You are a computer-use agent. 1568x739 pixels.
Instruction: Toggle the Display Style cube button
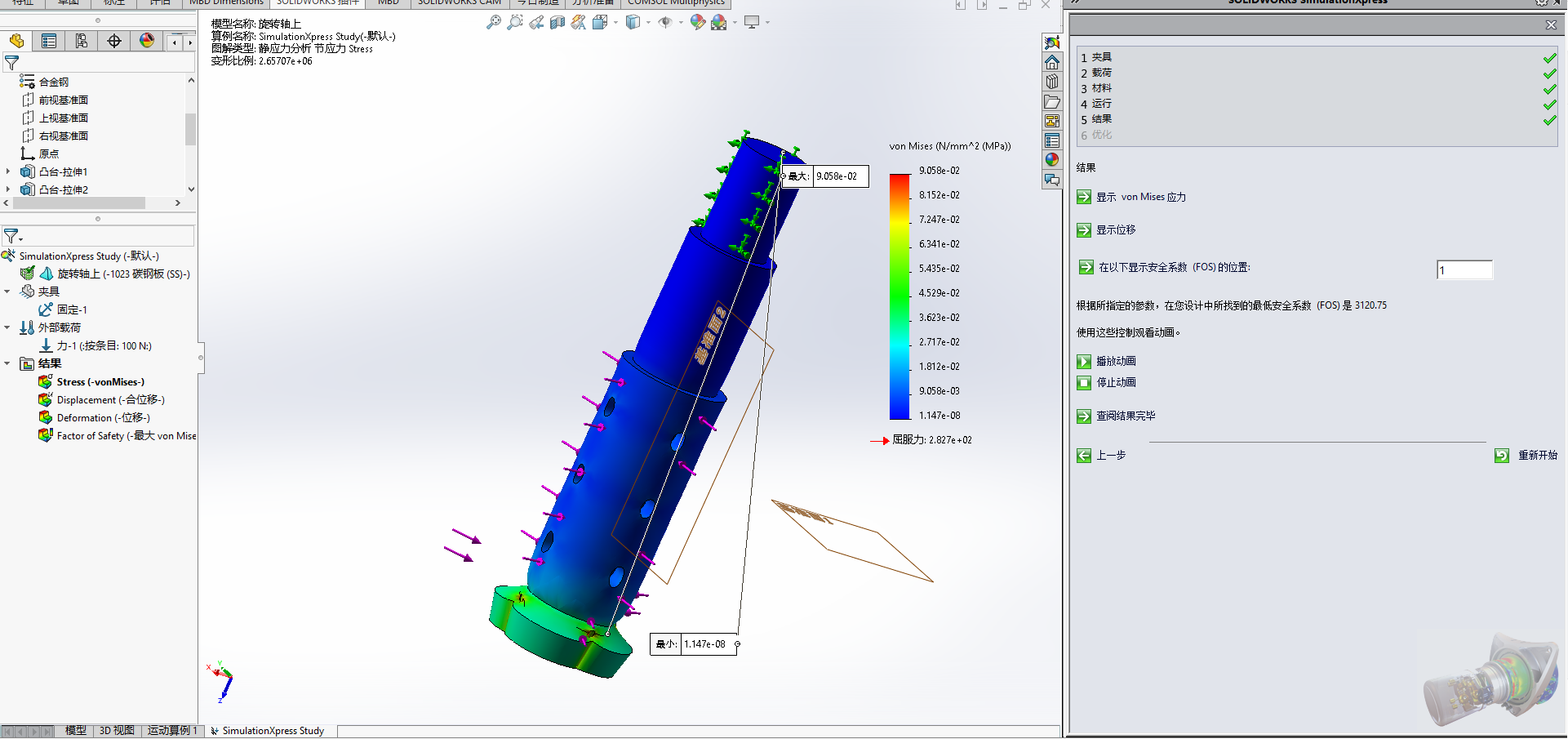[x=634, y=22]
